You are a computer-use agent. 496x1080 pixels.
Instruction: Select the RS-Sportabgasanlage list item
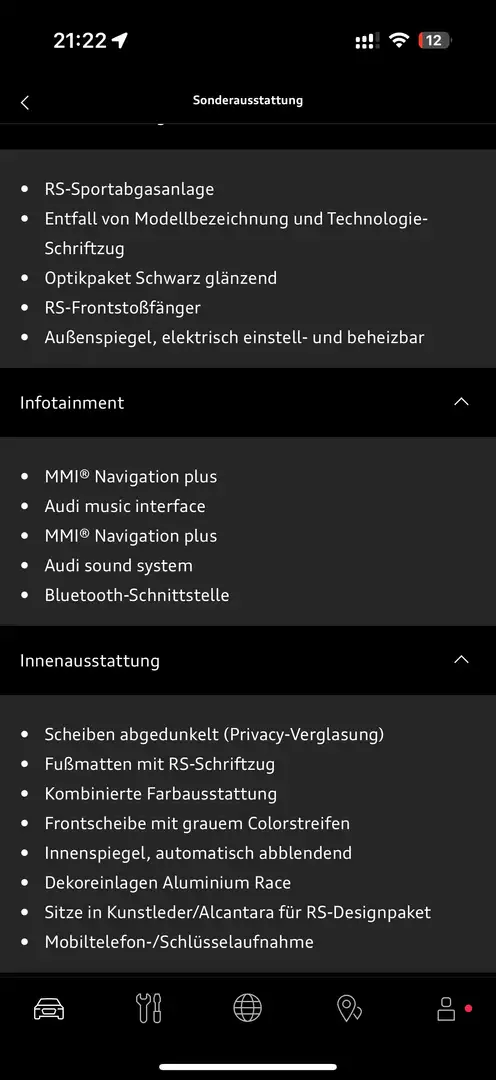pyautogui.click(x=130, y=189)
